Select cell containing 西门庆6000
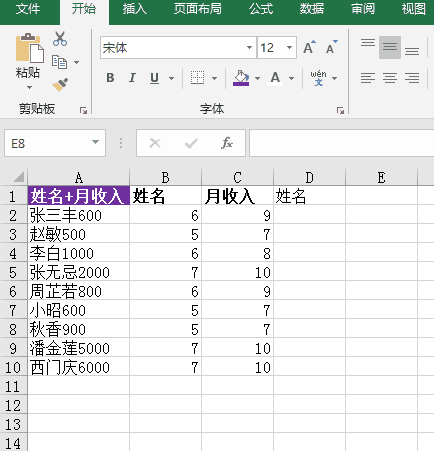This screenshot has width=434, height=451. click(79, 367)
